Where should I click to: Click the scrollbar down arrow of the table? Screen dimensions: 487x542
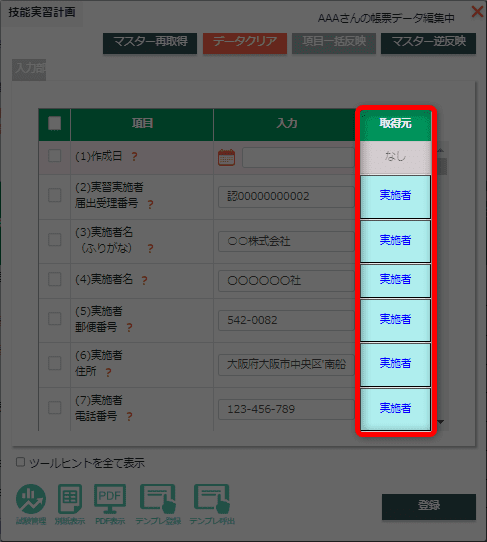click(441, 422)
